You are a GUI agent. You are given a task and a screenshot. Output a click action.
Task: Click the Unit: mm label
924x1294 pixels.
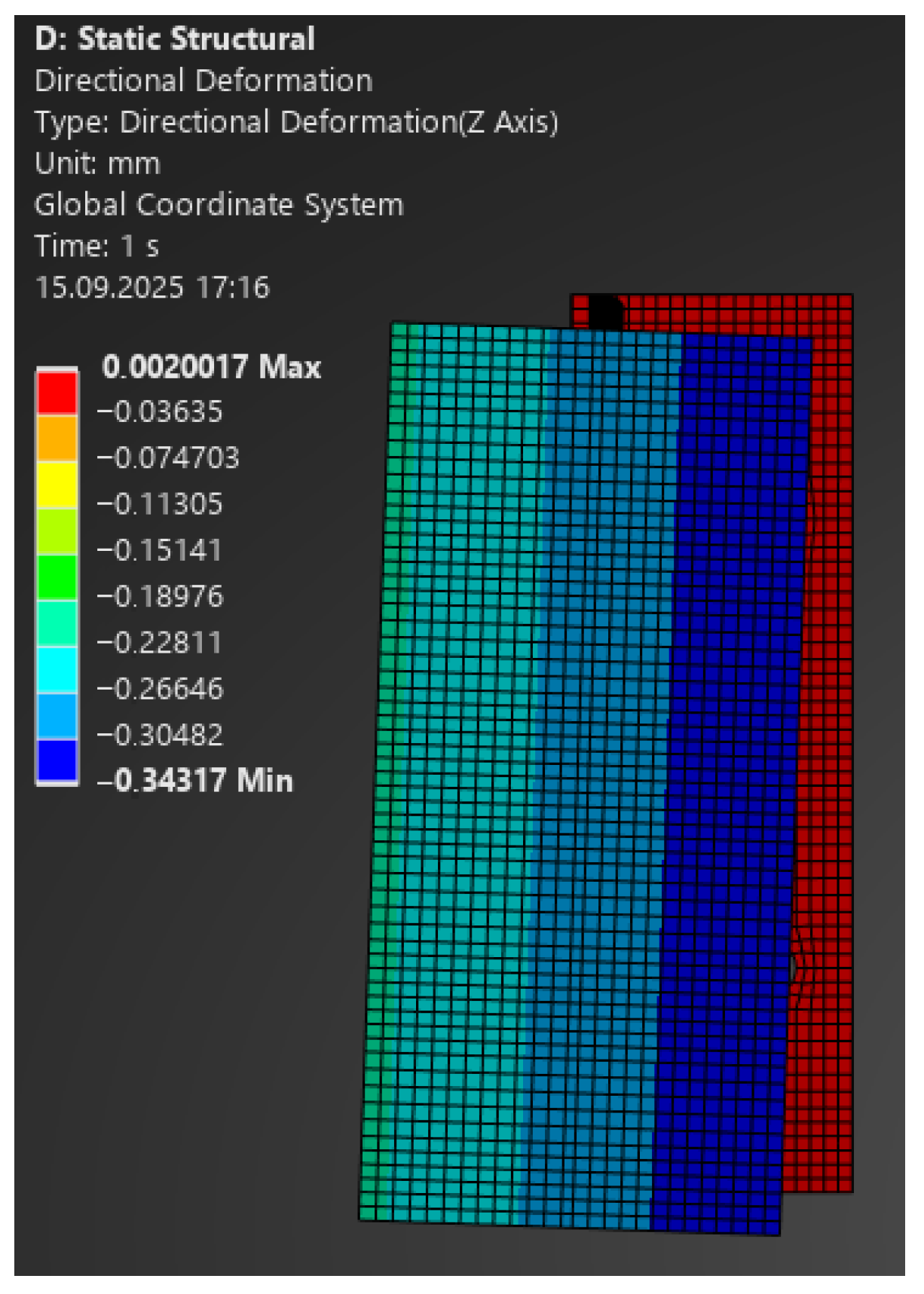98,164
